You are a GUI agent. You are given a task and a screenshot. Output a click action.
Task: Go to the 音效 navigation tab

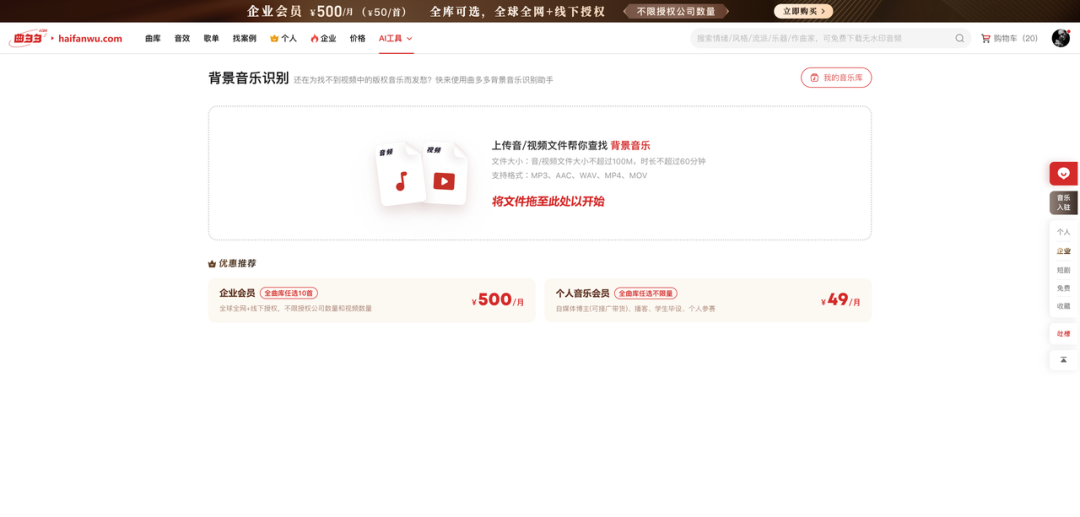point(182,38)
